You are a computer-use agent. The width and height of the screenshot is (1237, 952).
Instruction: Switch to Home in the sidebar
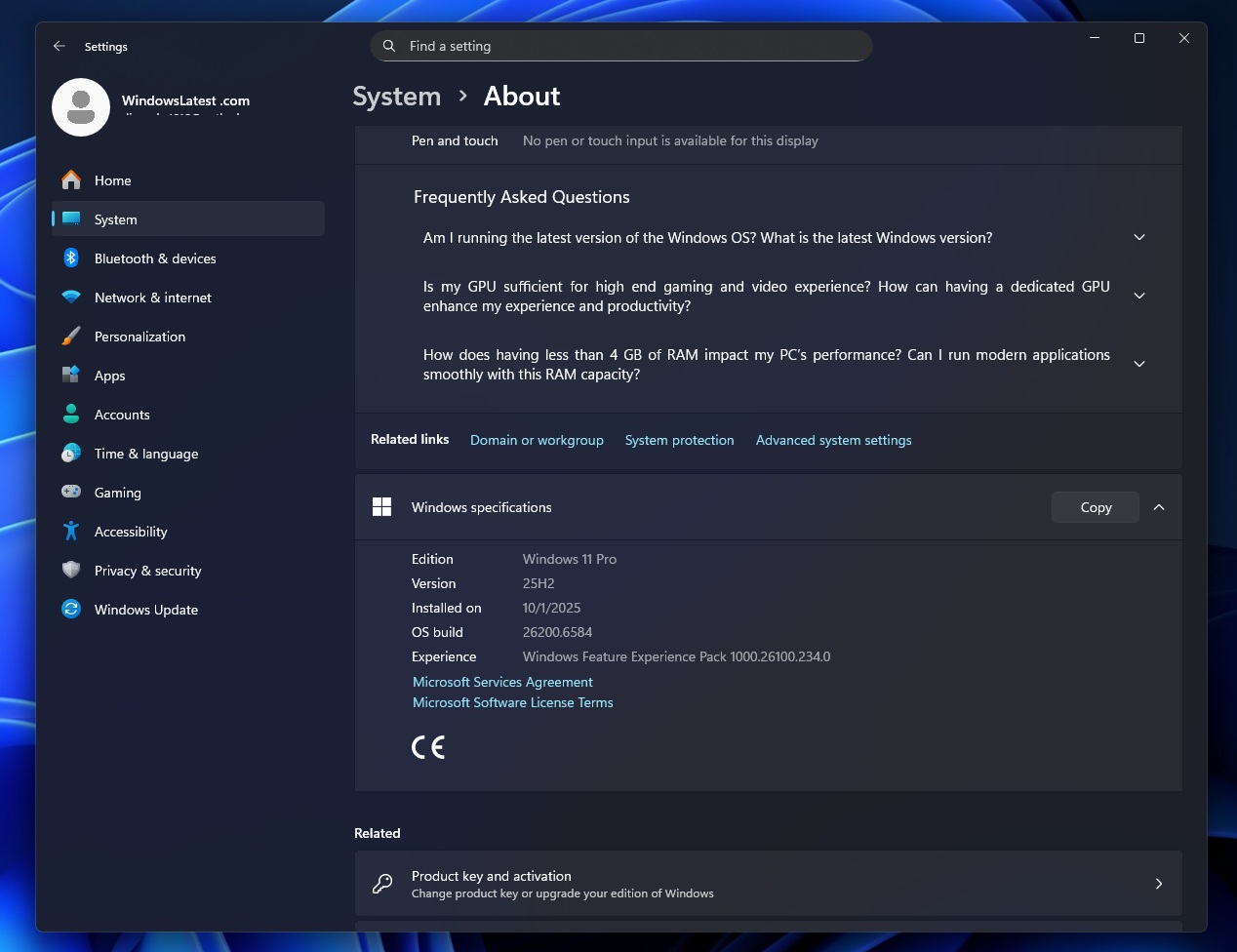112,180
